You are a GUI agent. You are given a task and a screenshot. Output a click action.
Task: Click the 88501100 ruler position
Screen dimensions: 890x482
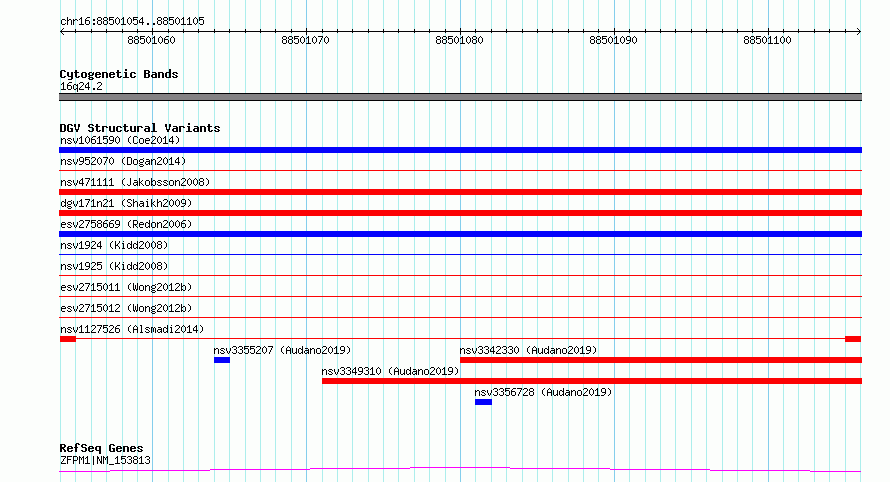pos(767,40)
